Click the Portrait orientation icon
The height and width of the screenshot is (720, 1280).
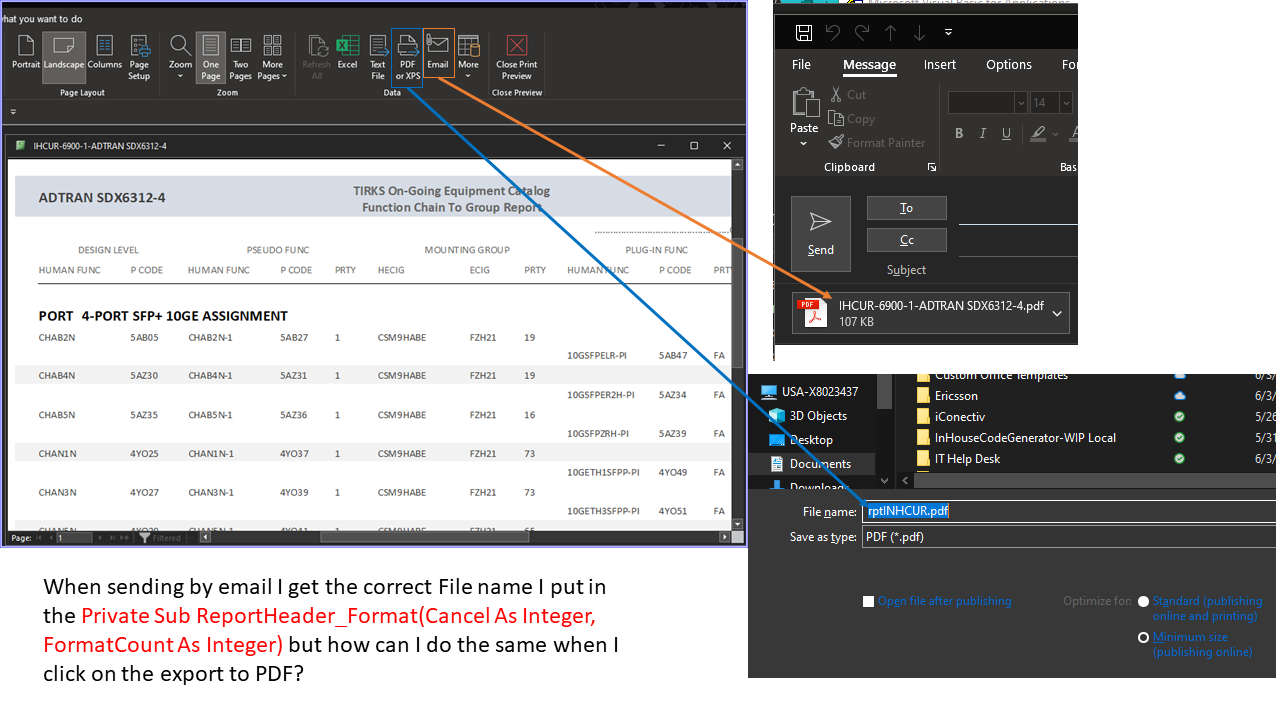click(x=26, y=51)
